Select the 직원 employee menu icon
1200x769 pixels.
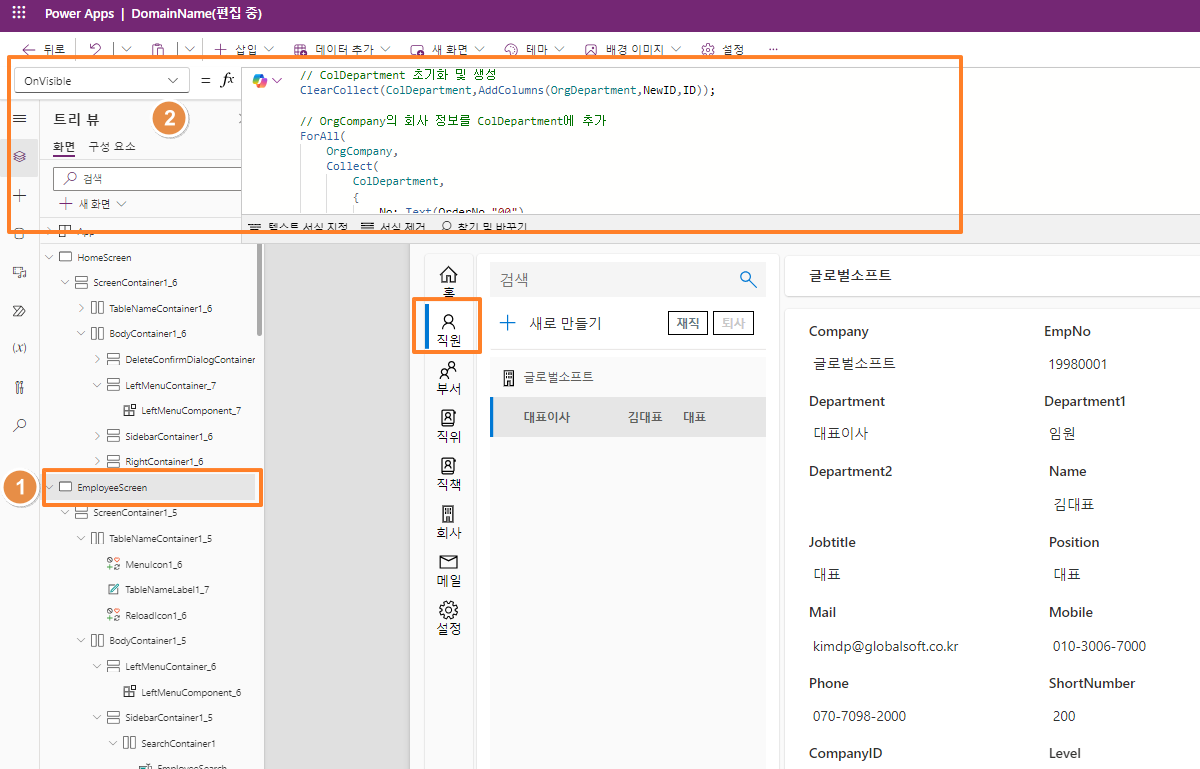click(x=449, y=329)
